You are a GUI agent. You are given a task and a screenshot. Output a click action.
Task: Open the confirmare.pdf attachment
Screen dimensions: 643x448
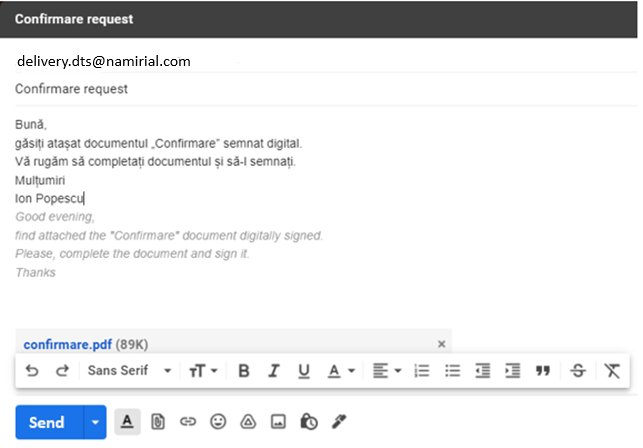[x=69, y=343]
